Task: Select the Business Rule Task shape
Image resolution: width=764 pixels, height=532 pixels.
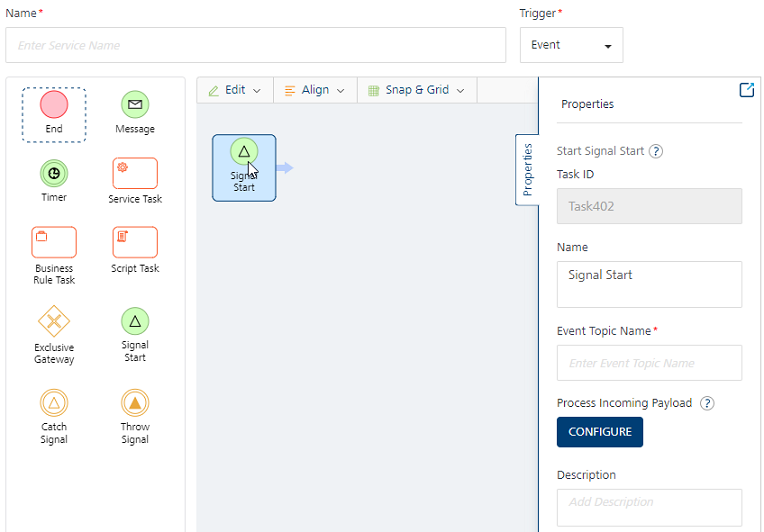Action: (54, 242)
